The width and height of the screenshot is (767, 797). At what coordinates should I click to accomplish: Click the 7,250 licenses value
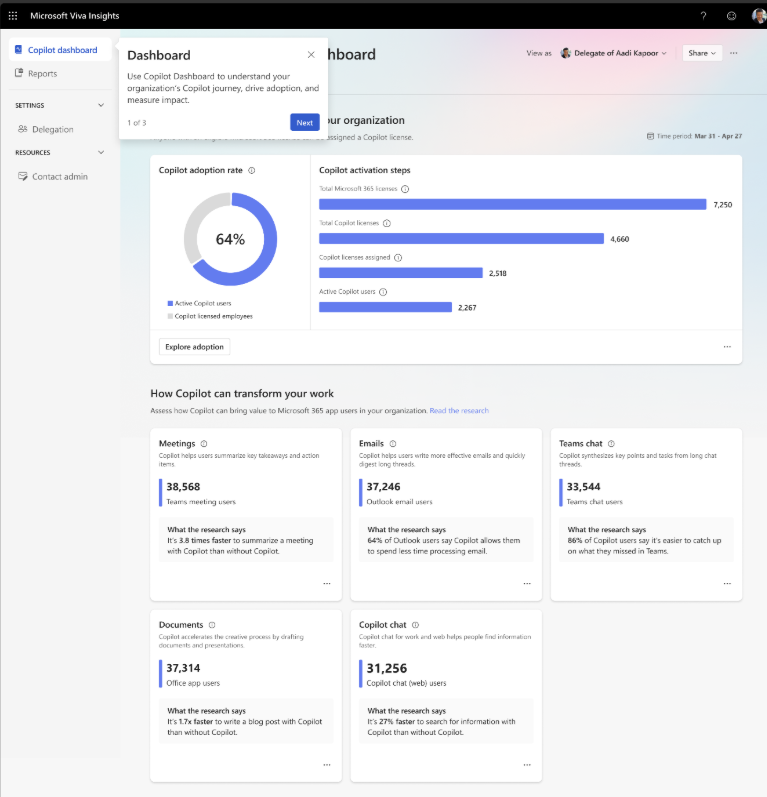(722, 205)
